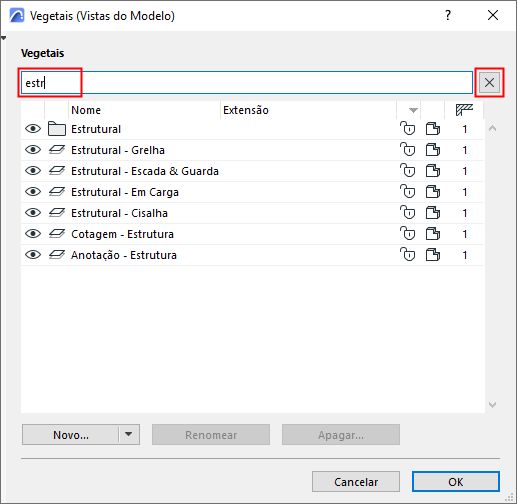The height and width of the screenshot is (504, 517).
Task: Sort by intersection group column header icon
Action: [464, 110]
